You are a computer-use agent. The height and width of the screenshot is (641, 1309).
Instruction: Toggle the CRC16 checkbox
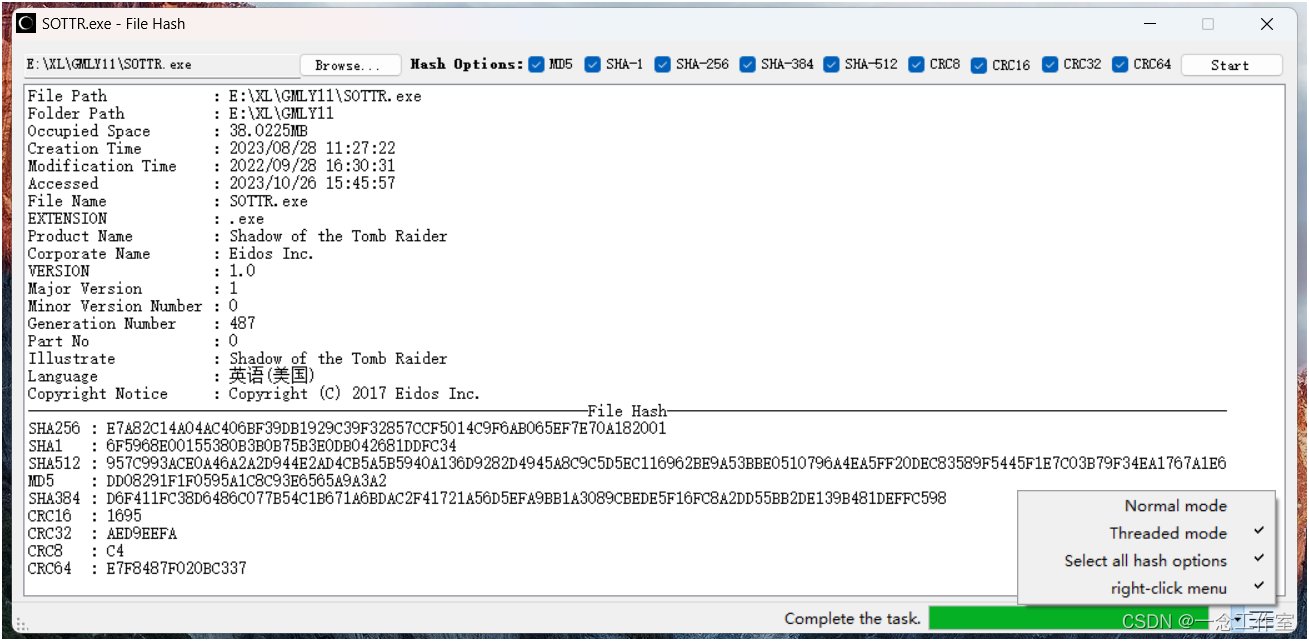(x=979, y=64)
